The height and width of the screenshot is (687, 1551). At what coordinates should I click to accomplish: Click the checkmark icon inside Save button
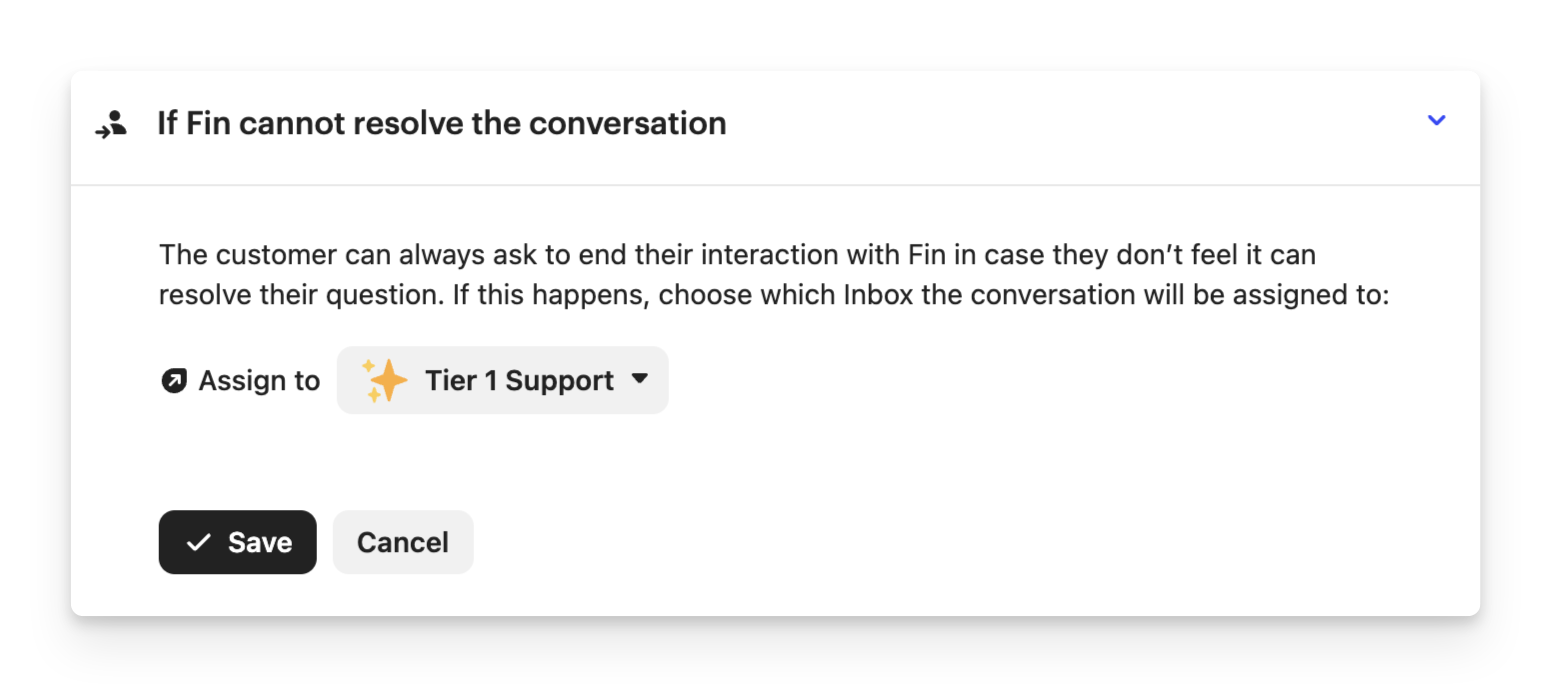tap(199, 542)
